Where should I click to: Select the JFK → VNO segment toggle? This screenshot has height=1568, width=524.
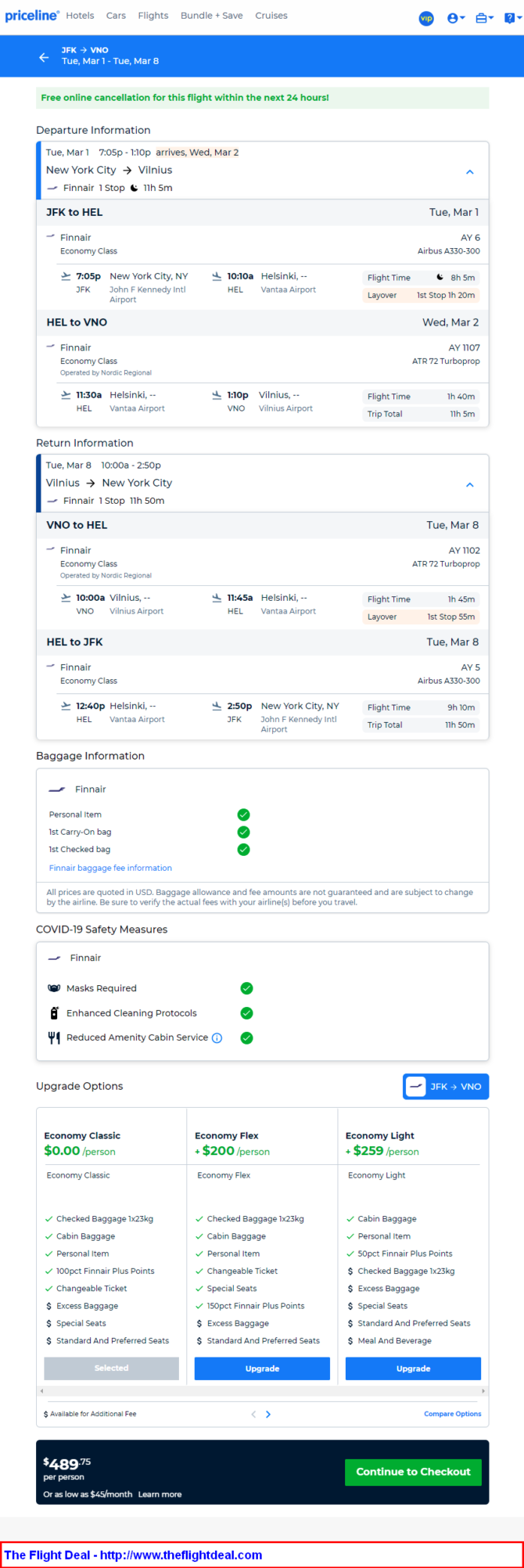445,1086
